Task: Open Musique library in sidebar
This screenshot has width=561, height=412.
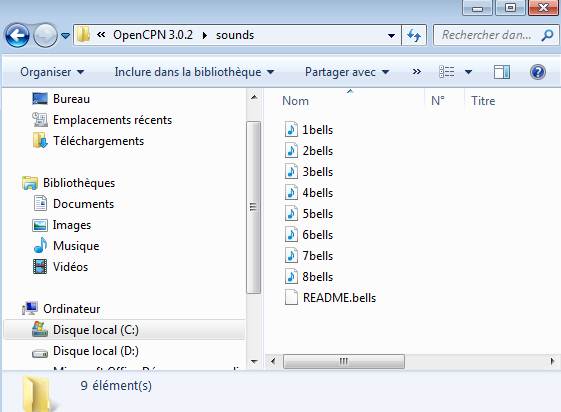Action: click(67, 246)
